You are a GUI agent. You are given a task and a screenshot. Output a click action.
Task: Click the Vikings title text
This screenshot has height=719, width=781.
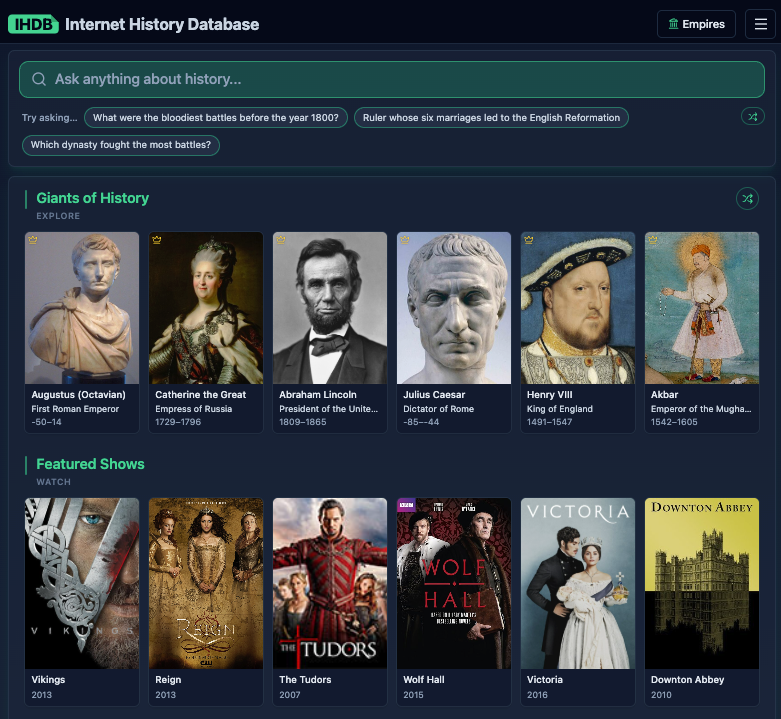point(48,680)
